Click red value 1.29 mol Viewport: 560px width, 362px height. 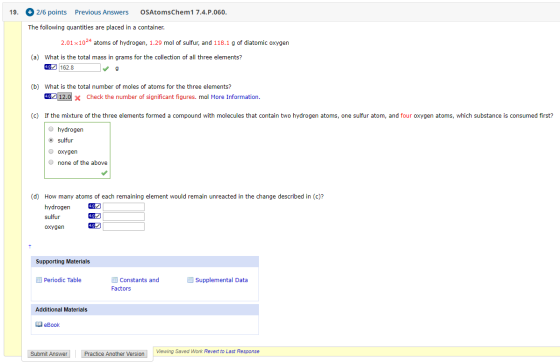(156, 42)
